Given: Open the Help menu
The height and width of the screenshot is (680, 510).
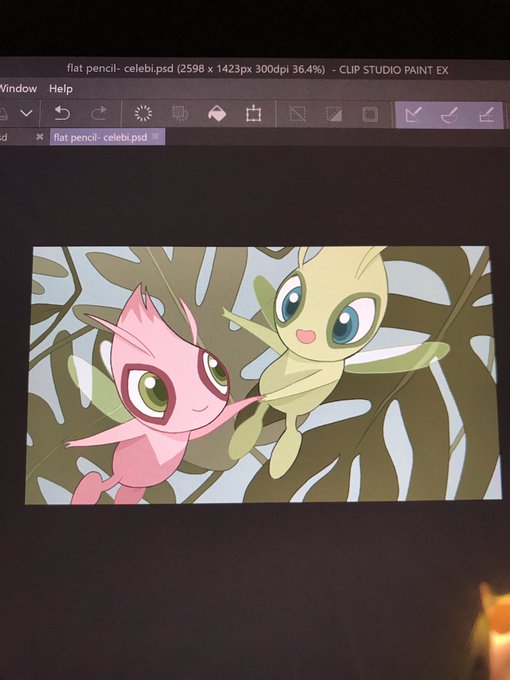Looking at the screenshot, I should click(x=61, y=89).
